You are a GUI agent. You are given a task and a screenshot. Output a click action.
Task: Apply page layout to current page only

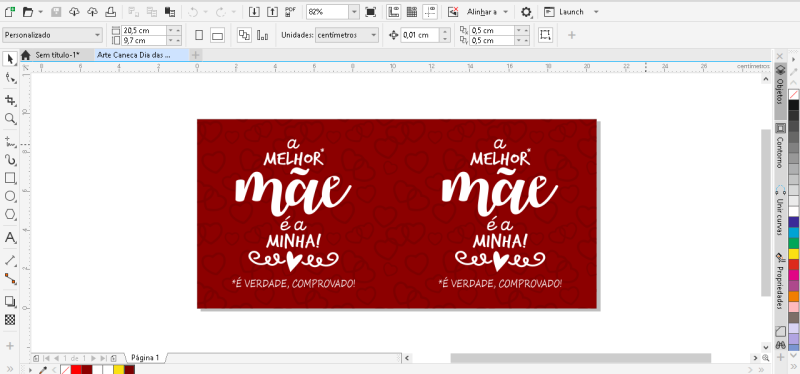pos(263,35)
